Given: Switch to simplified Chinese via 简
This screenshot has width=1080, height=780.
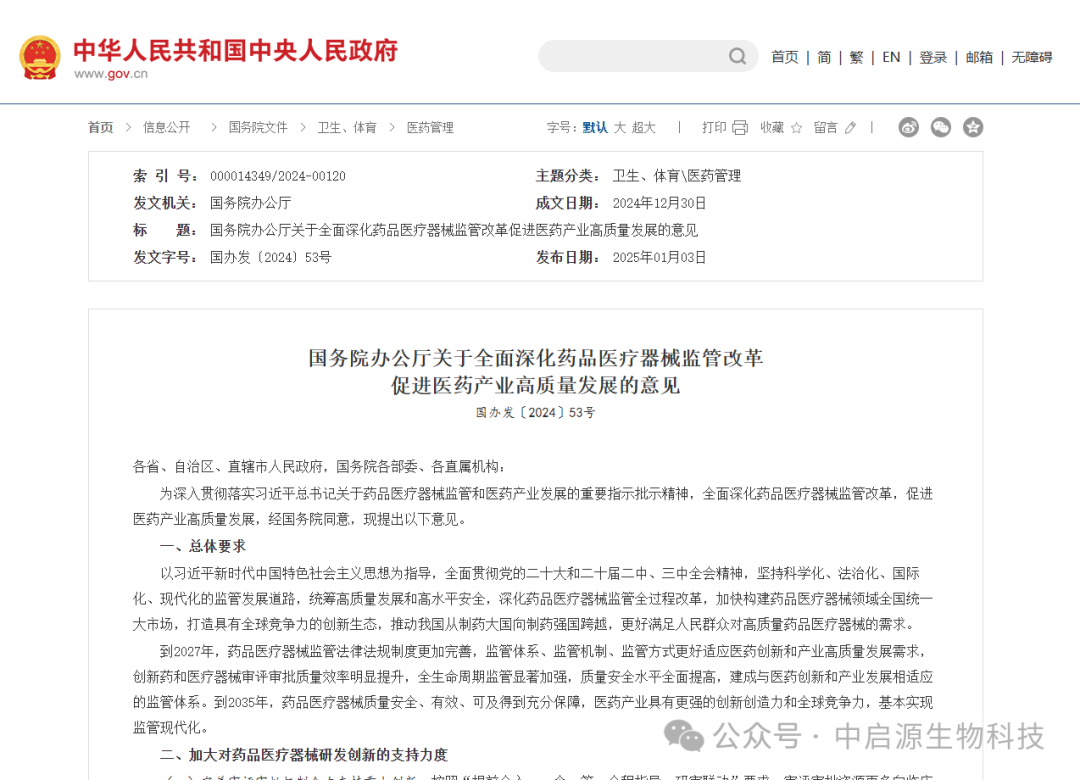Looking at the screenshot, I should coord(824,57).
